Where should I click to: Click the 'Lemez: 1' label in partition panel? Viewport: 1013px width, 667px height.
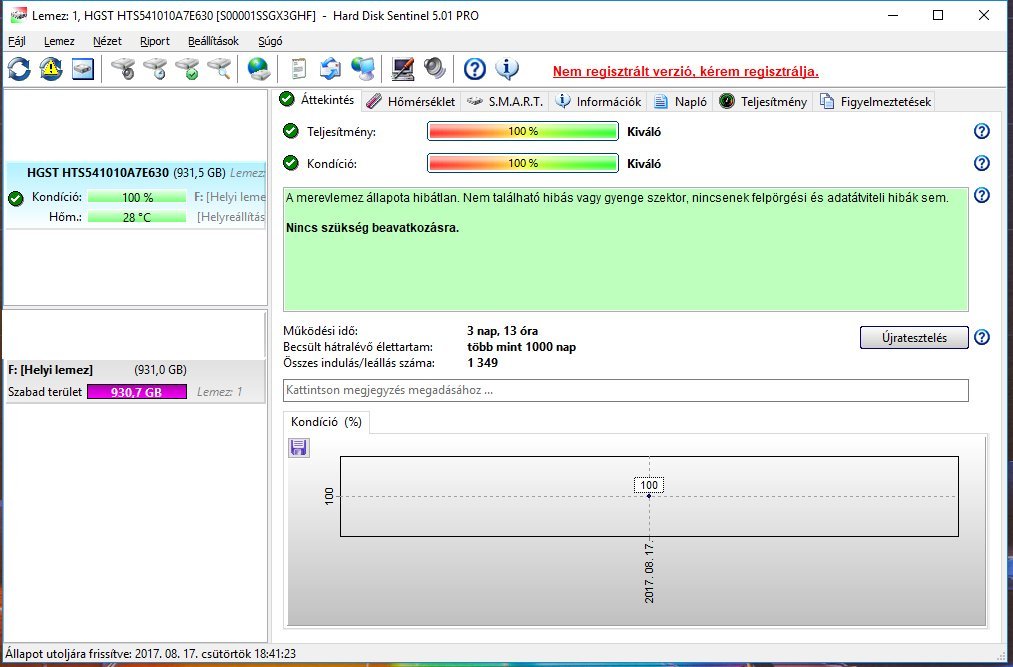coord(220,392)
